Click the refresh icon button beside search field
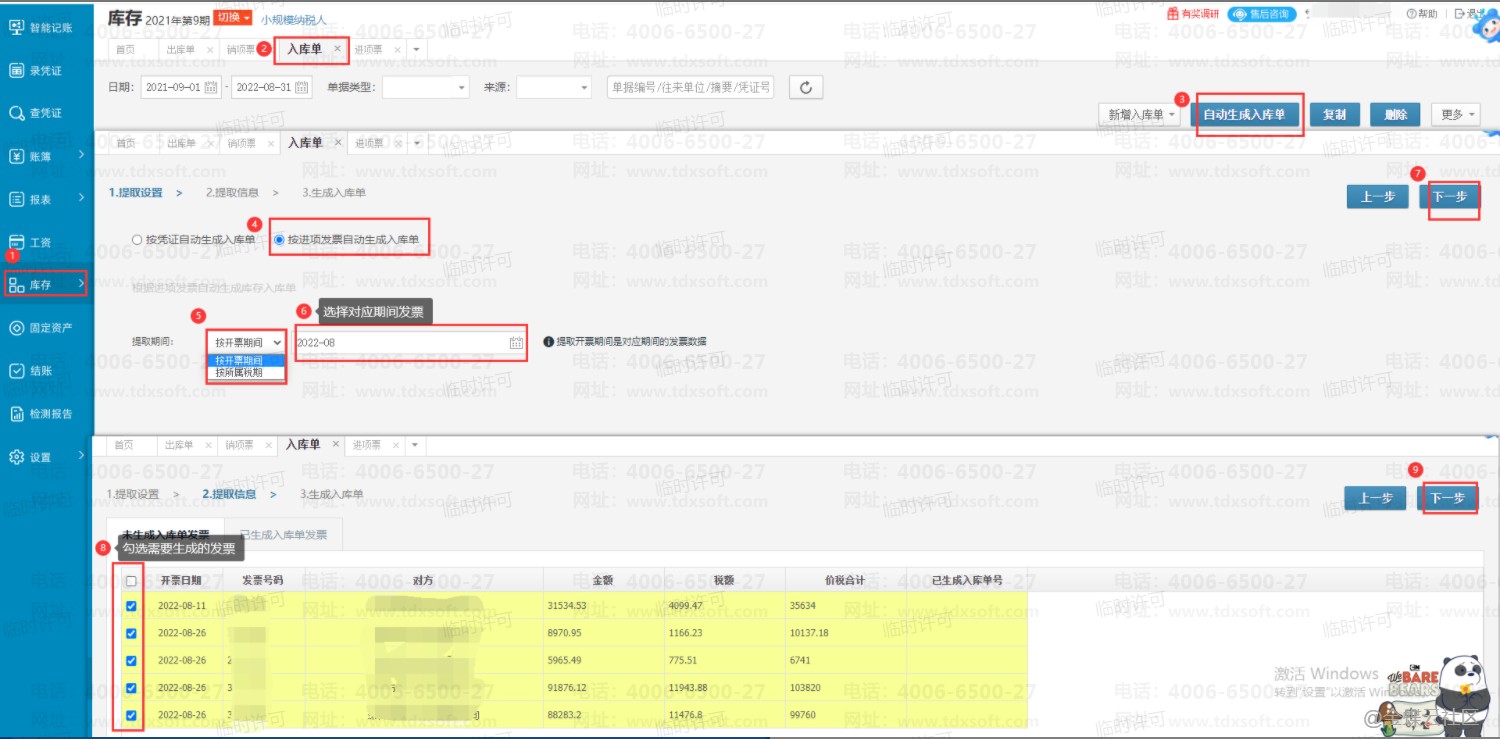Image resolution: width=1500 pixels, height=739 pixels. pos(805,87)
